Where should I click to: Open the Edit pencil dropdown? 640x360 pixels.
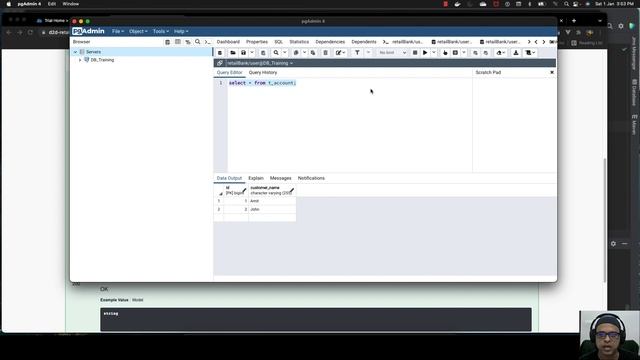(340, 53)
